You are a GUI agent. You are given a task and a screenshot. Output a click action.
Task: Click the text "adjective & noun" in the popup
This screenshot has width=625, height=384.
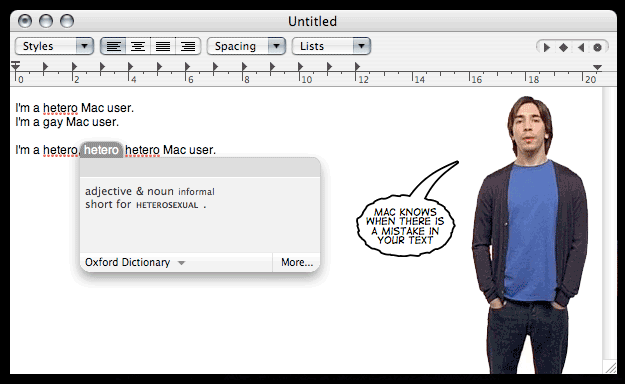pos(129,191)
